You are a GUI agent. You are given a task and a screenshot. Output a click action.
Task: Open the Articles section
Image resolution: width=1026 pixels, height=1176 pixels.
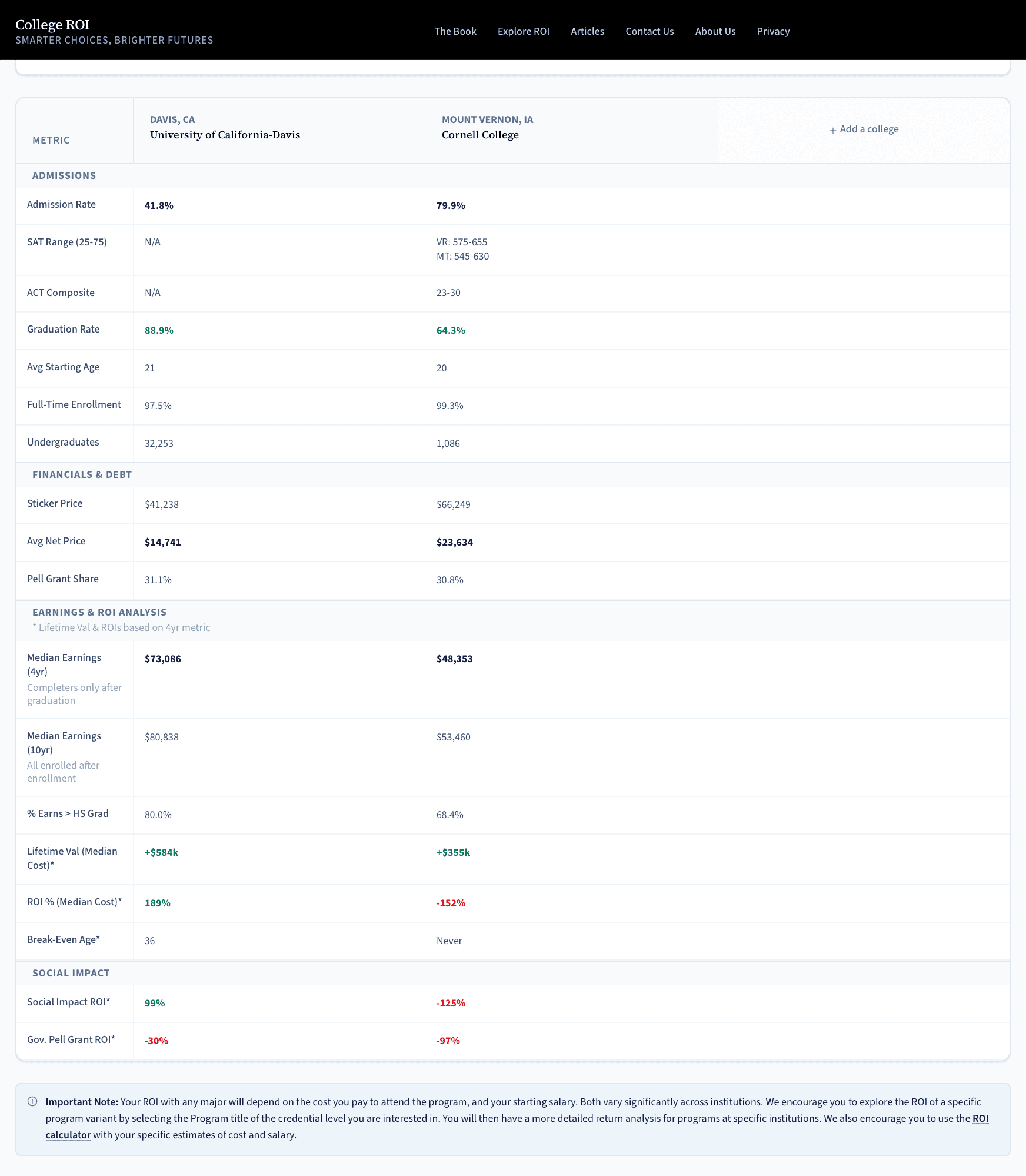click(587, 31)
